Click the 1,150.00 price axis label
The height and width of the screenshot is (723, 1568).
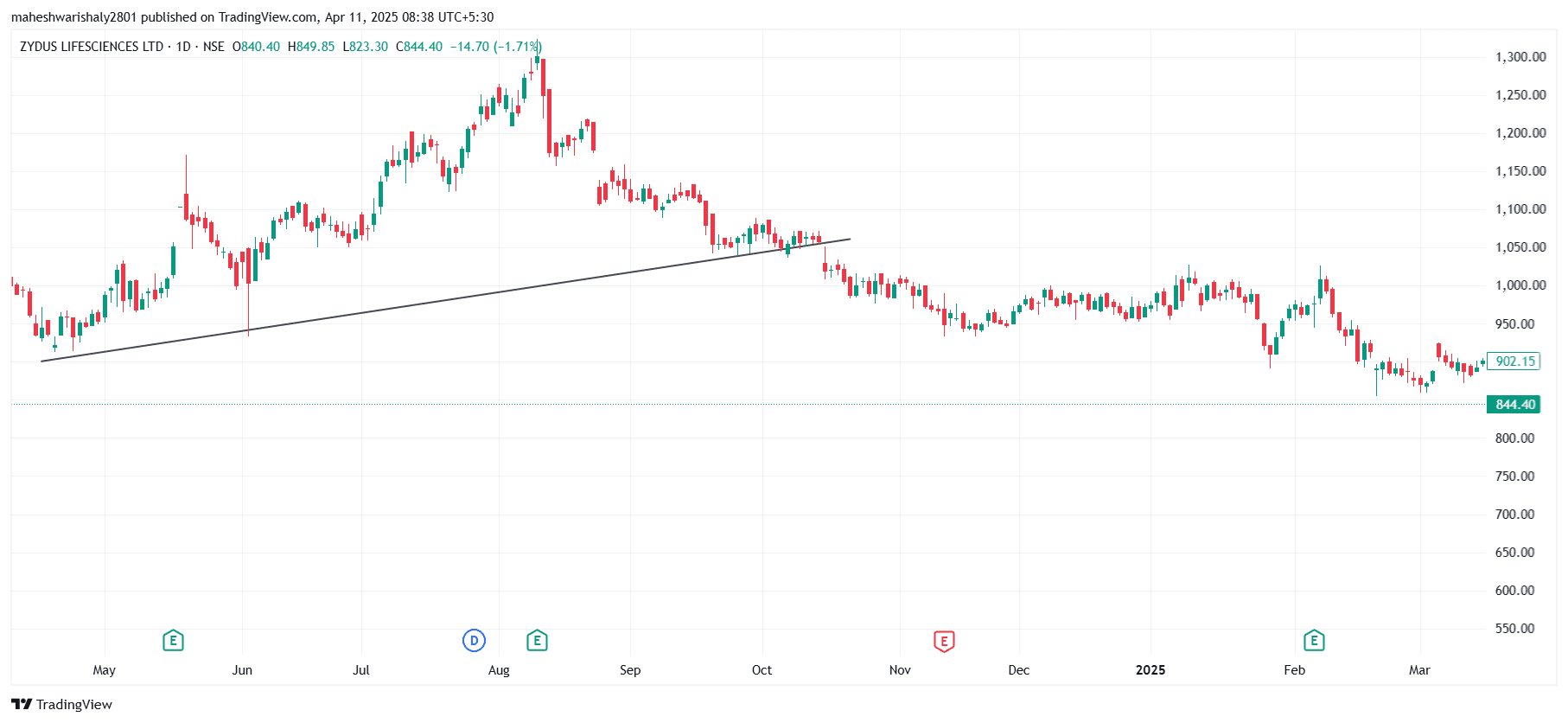(x=1520, y=171)
